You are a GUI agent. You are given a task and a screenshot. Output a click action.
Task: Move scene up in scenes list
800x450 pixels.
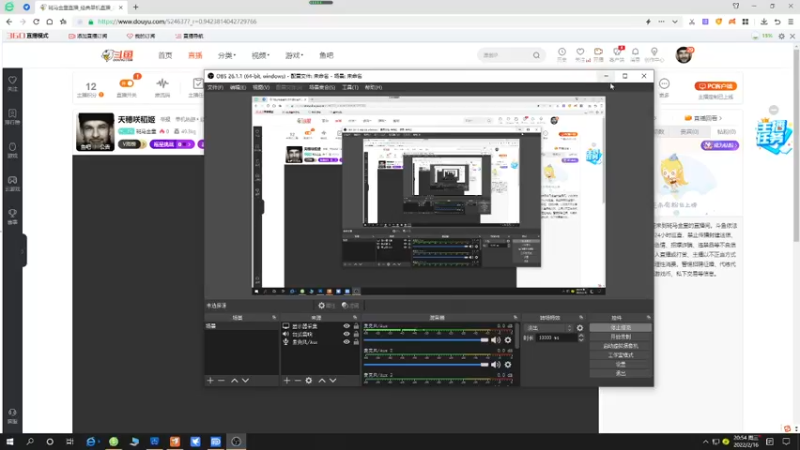pyautogui.click(x=234, y=381)
